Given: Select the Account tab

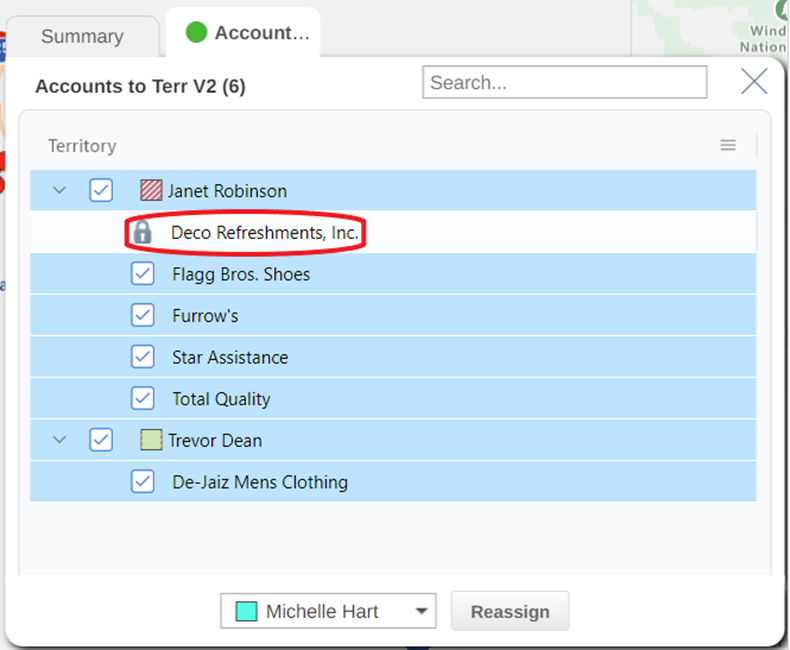Looking at the screenshot, I should (243, 33).
